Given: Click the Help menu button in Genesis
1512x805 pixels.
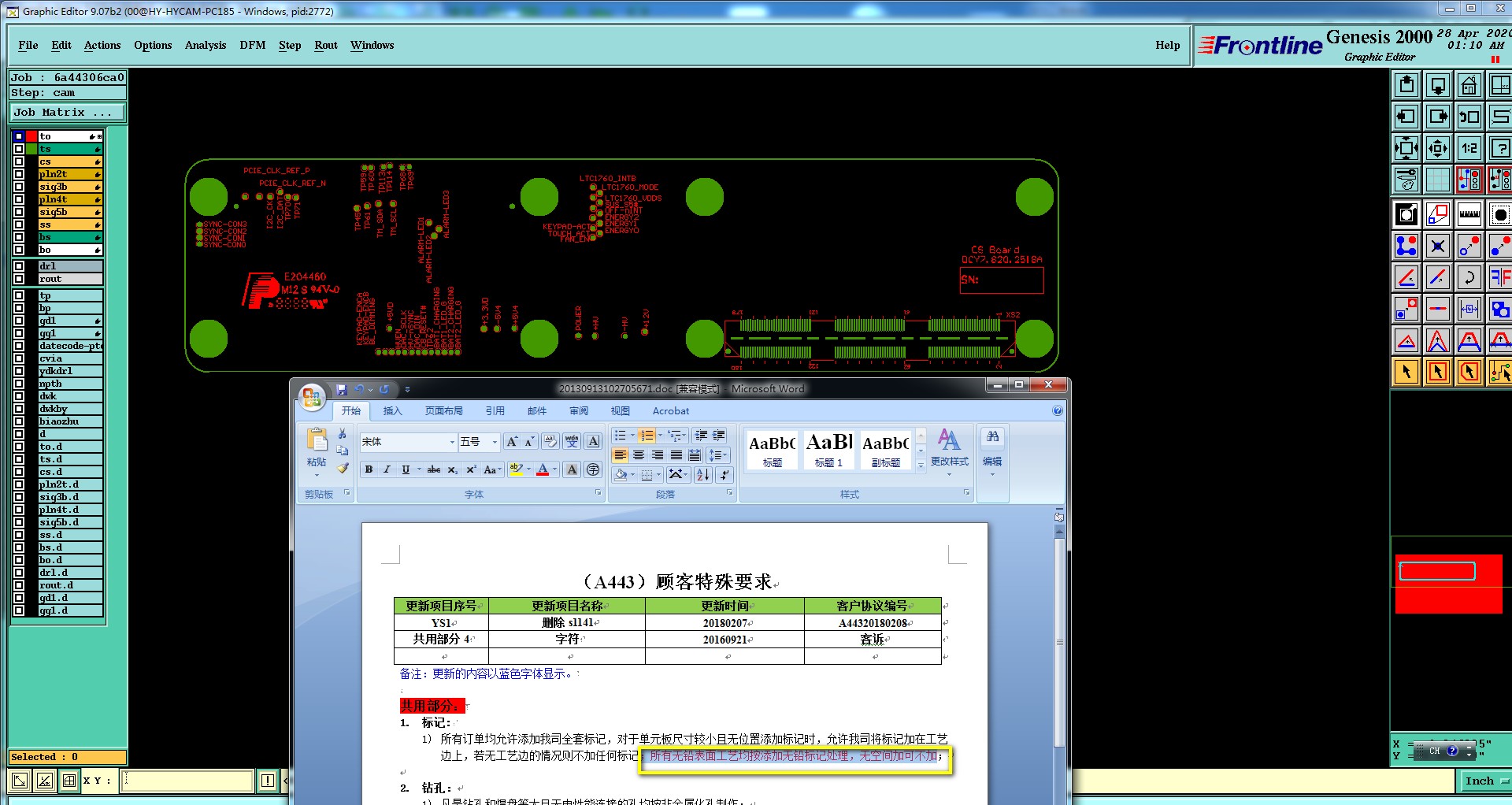Looking at the screenshot, I should (1168, 45).
